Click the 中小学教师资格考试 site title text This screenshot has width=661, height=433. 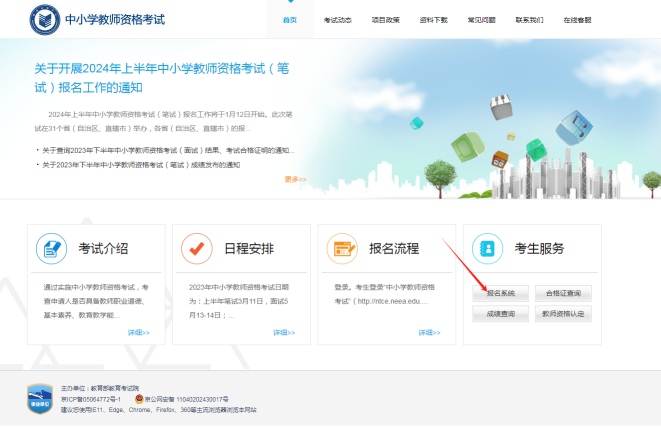(115, 19)
